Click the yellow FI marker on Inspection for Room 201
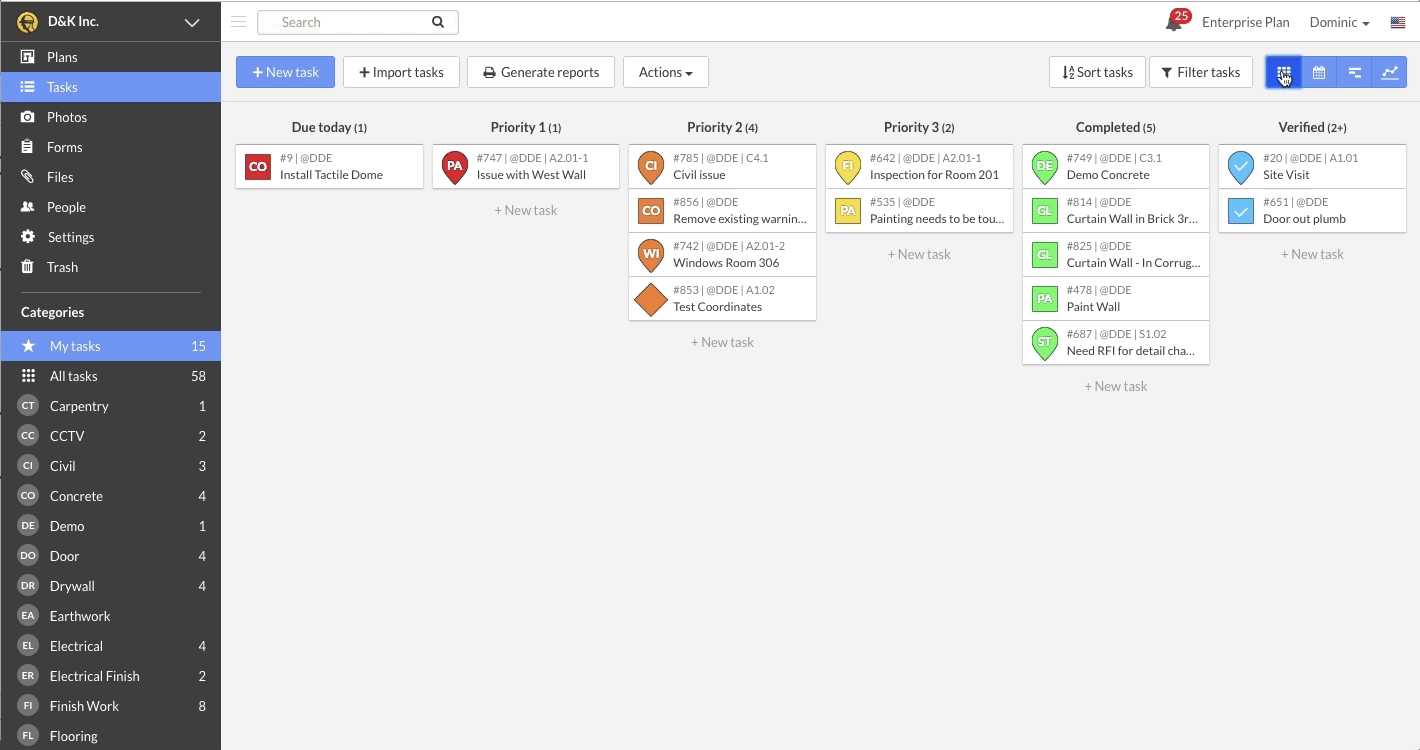 tap(848, 167)
